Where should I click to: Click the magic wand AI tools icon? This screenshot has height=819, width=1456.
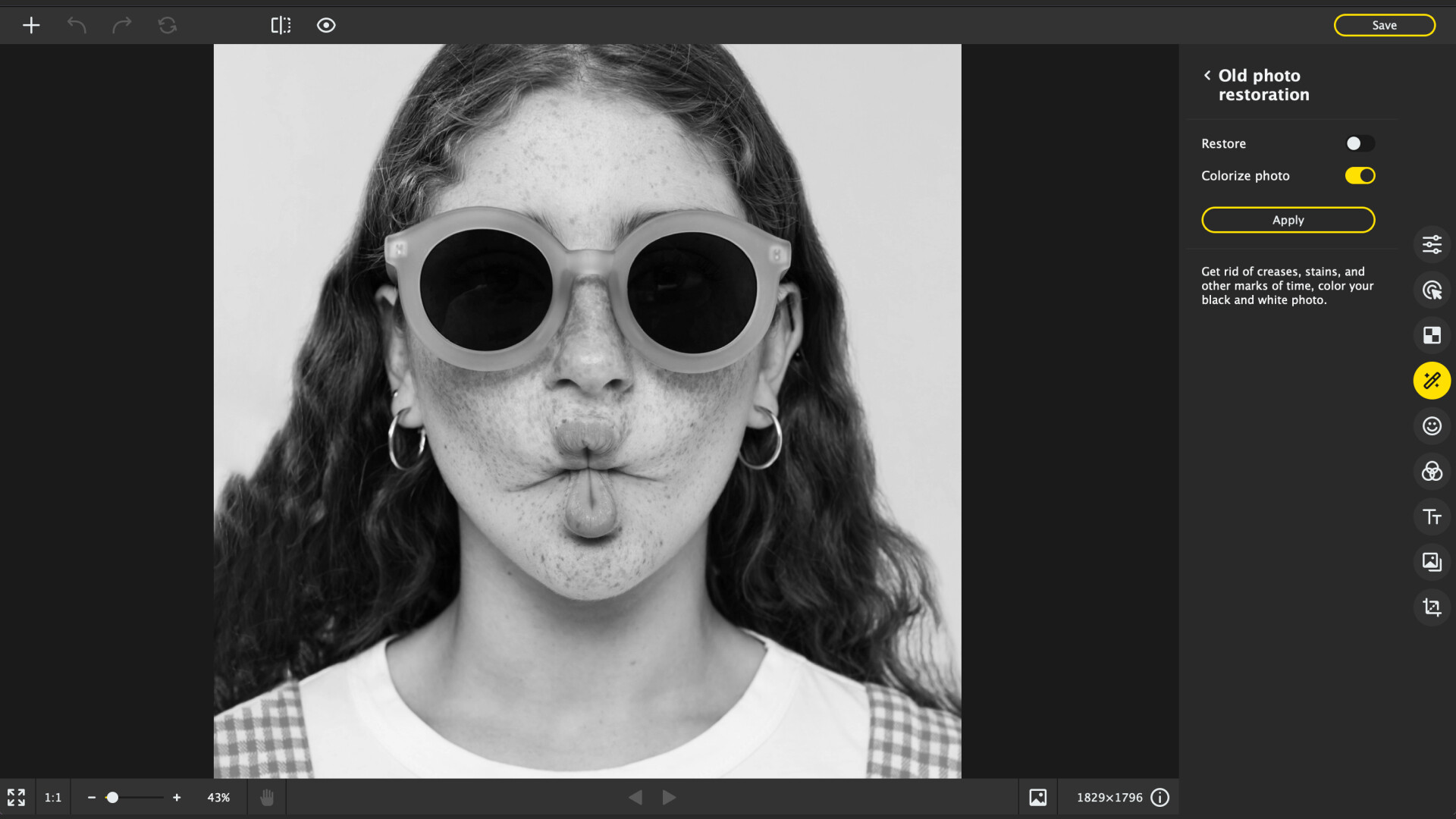coord(1432,381)
